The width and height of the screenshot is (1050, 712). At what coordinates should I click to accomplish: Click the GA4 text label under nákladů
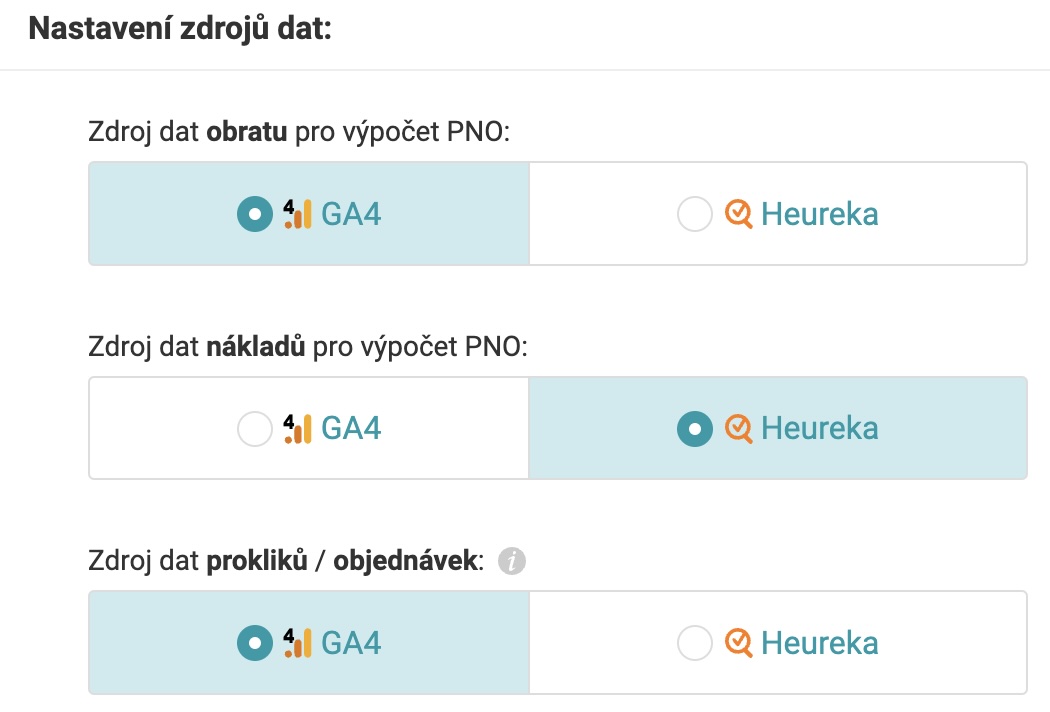[351, 429]
